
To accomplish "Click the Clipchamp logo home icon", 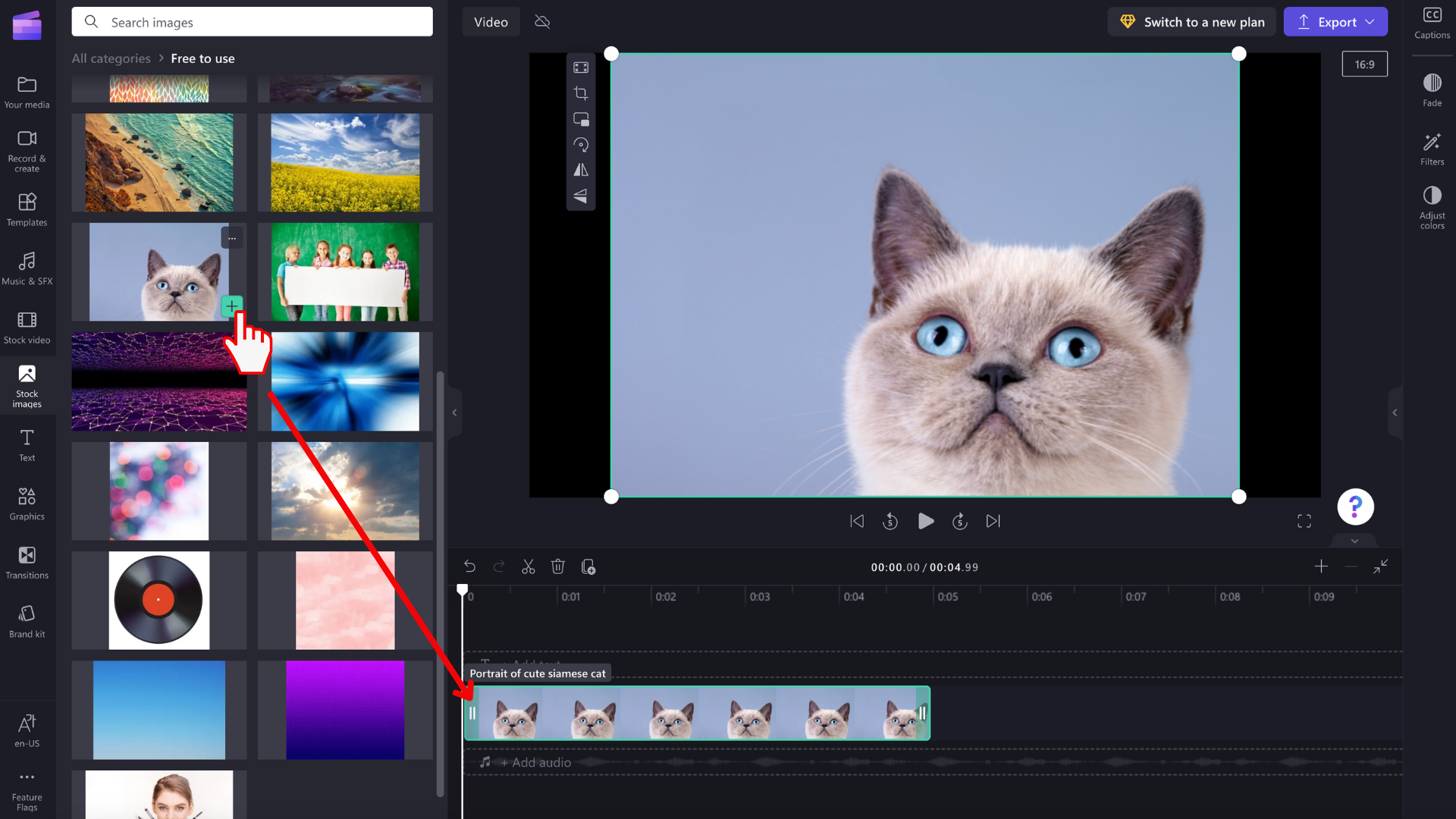I will pos(27,25).
